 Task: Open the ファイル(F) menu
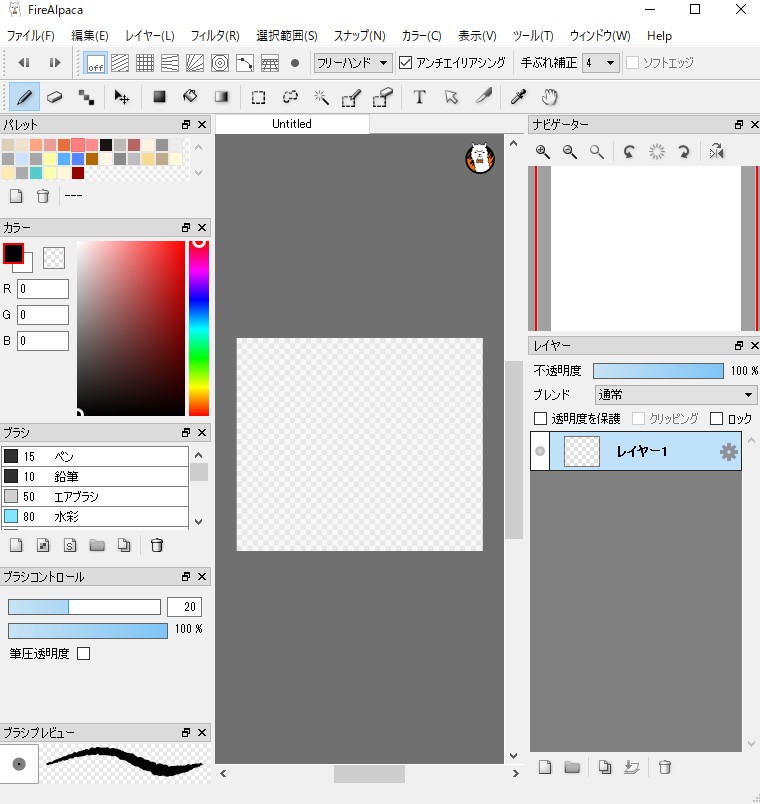point(30,36)
